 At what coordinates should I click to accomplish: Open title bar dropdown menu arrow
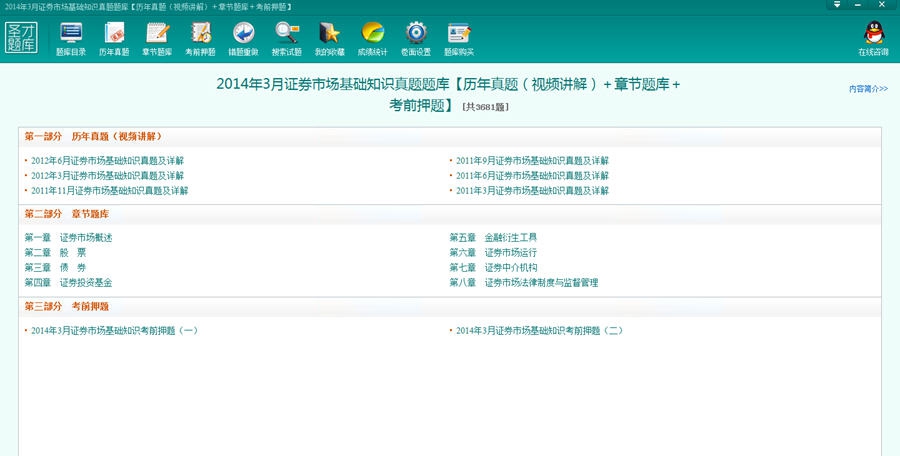[x=837, y=5]
